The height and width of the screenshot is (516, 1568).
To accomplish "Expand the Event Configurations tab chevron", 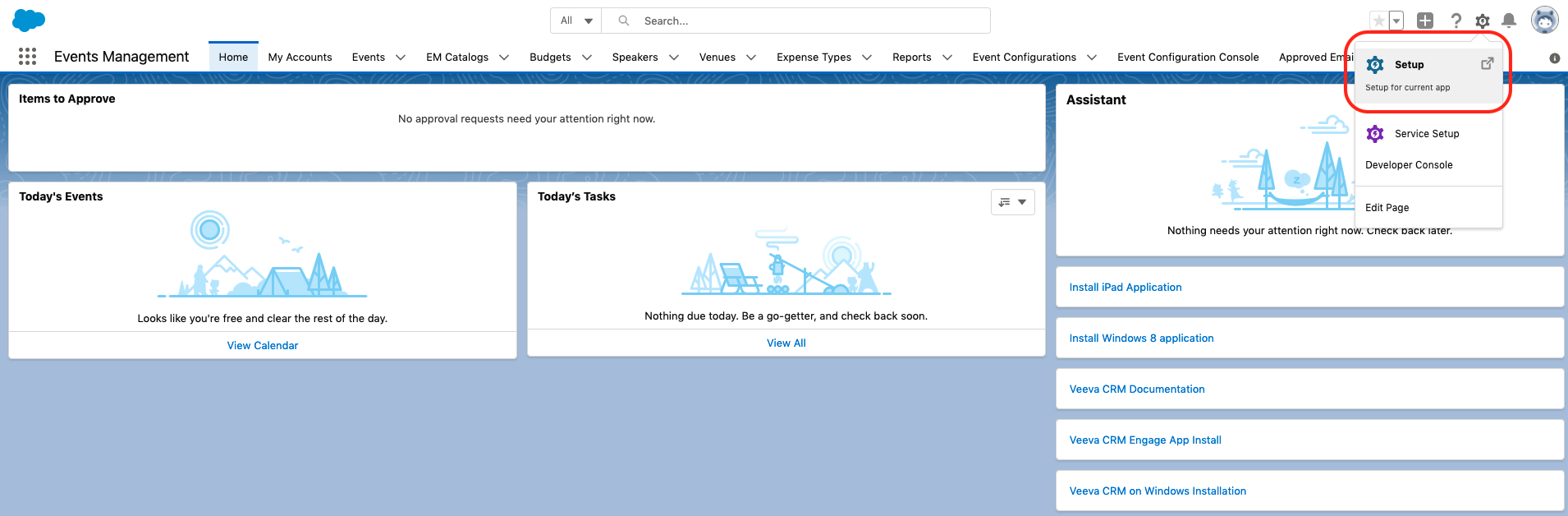I will click(1092, 58).
